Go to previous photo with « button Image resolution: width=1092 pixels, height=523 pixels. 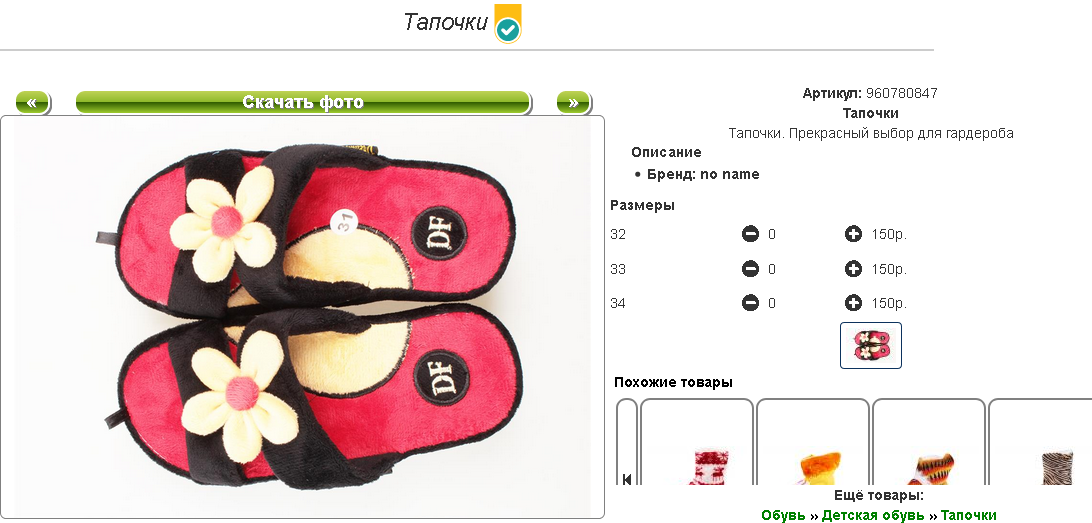coord(32,102)
